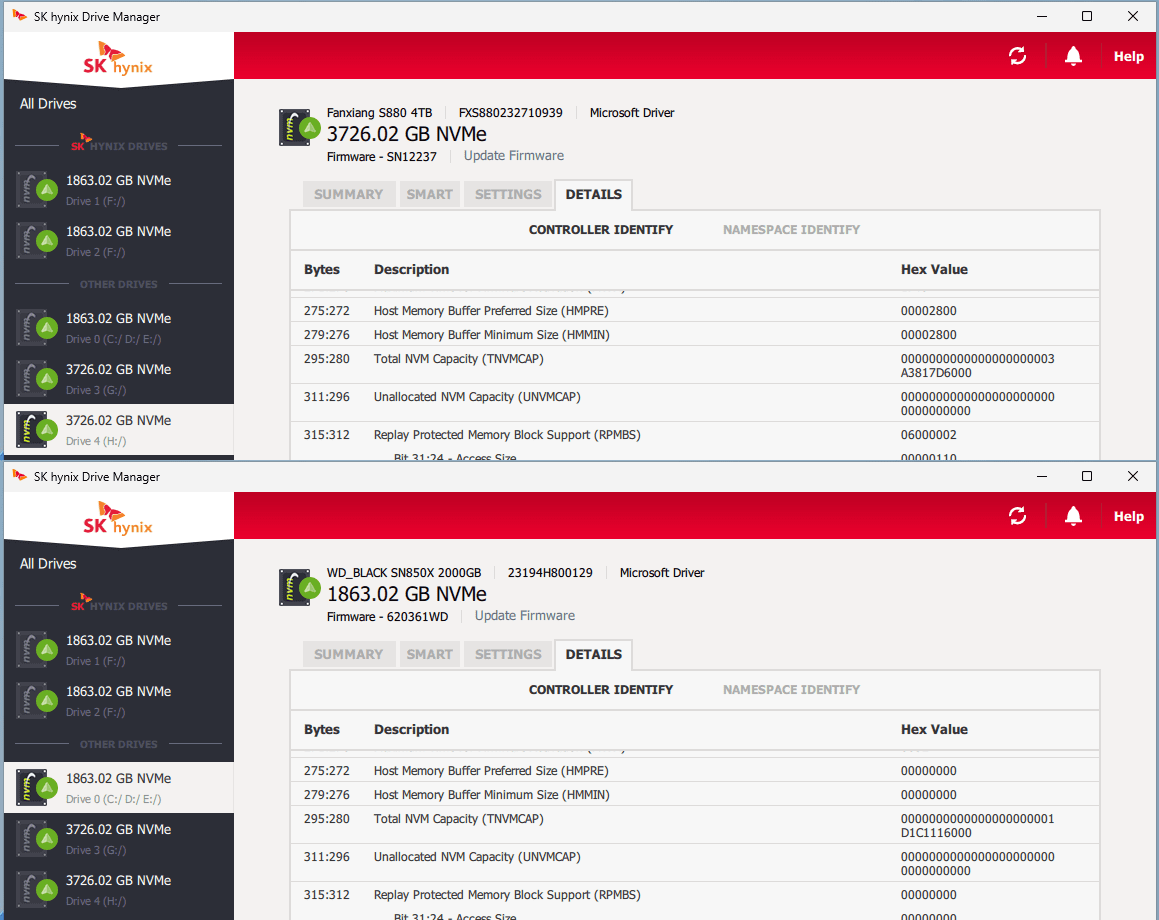Click Description column header in bottom window

coord(411,729)
